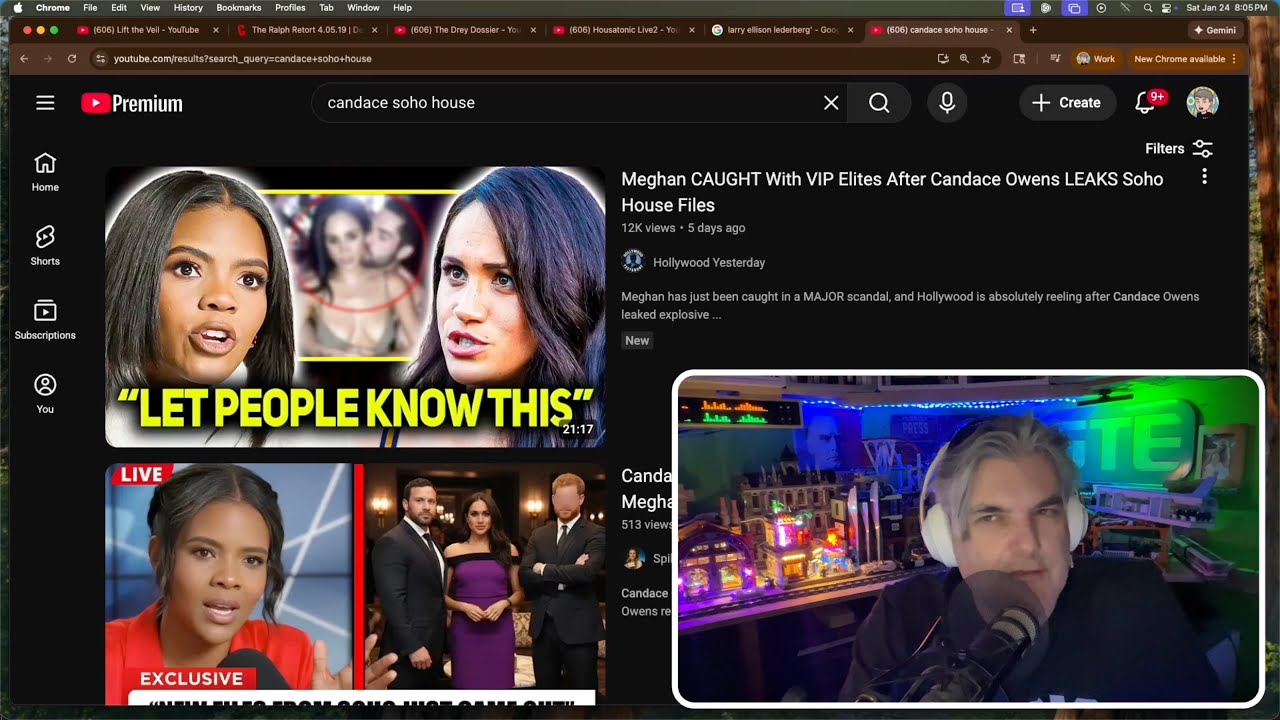Open 'Meghan CAUGHT With VIP Elites' video title
1280x720 pixels.
tap(892, 192)
